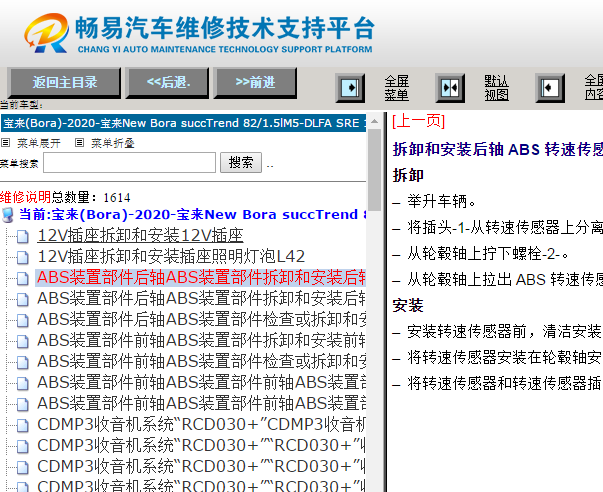Viewport: 603px width, 492px height.
Task: Open first CDMP3收音机系统 RCD030+ entry
Action: pos(201,424)
